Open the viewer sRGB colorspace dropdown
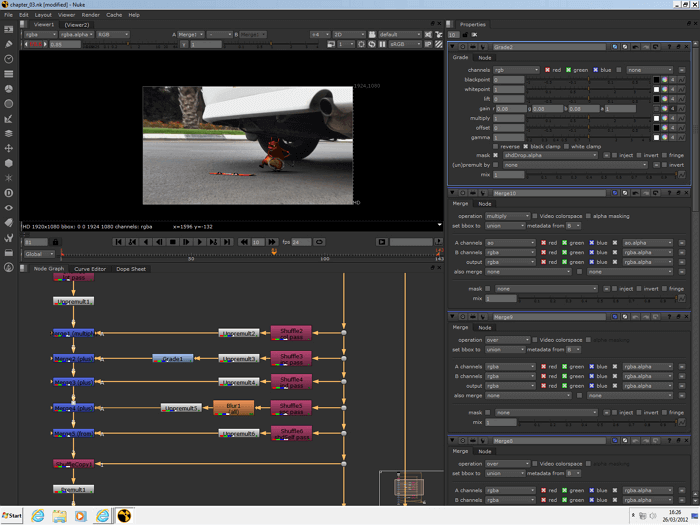Image resolution: width=700 pixels, height=525 pixels. 403,44
